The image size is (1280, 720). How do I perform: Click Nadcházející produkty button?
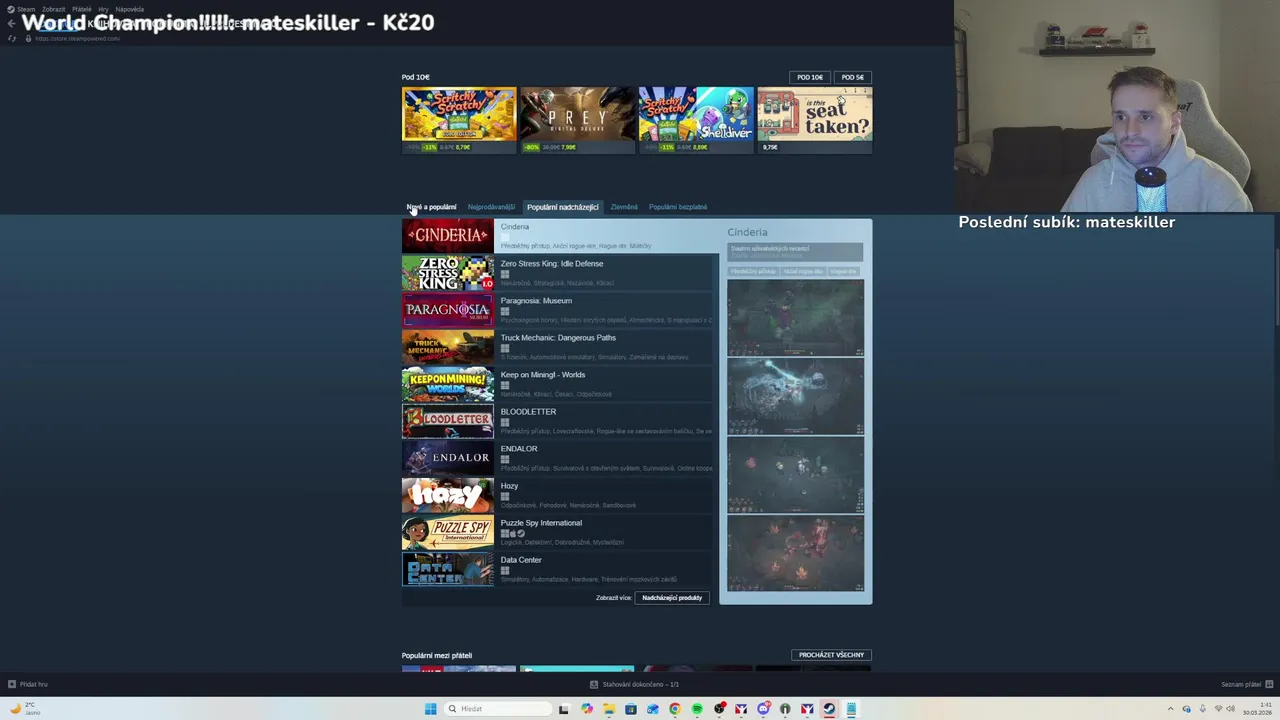pyautogui.click(x=672, y=598)
